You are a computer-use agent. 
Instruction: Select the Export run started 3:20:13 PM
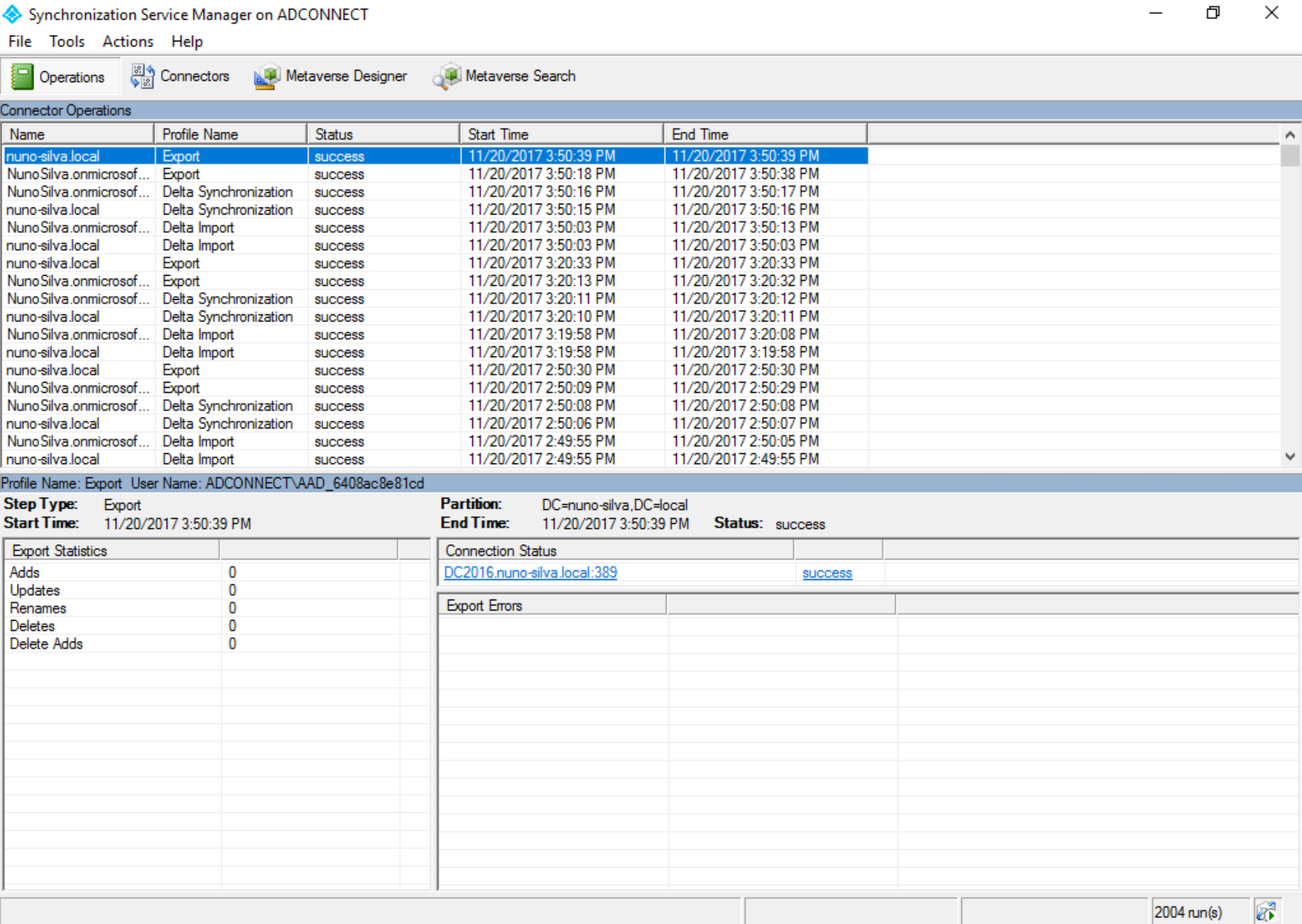pyautogui.click(x=435, y=281)
